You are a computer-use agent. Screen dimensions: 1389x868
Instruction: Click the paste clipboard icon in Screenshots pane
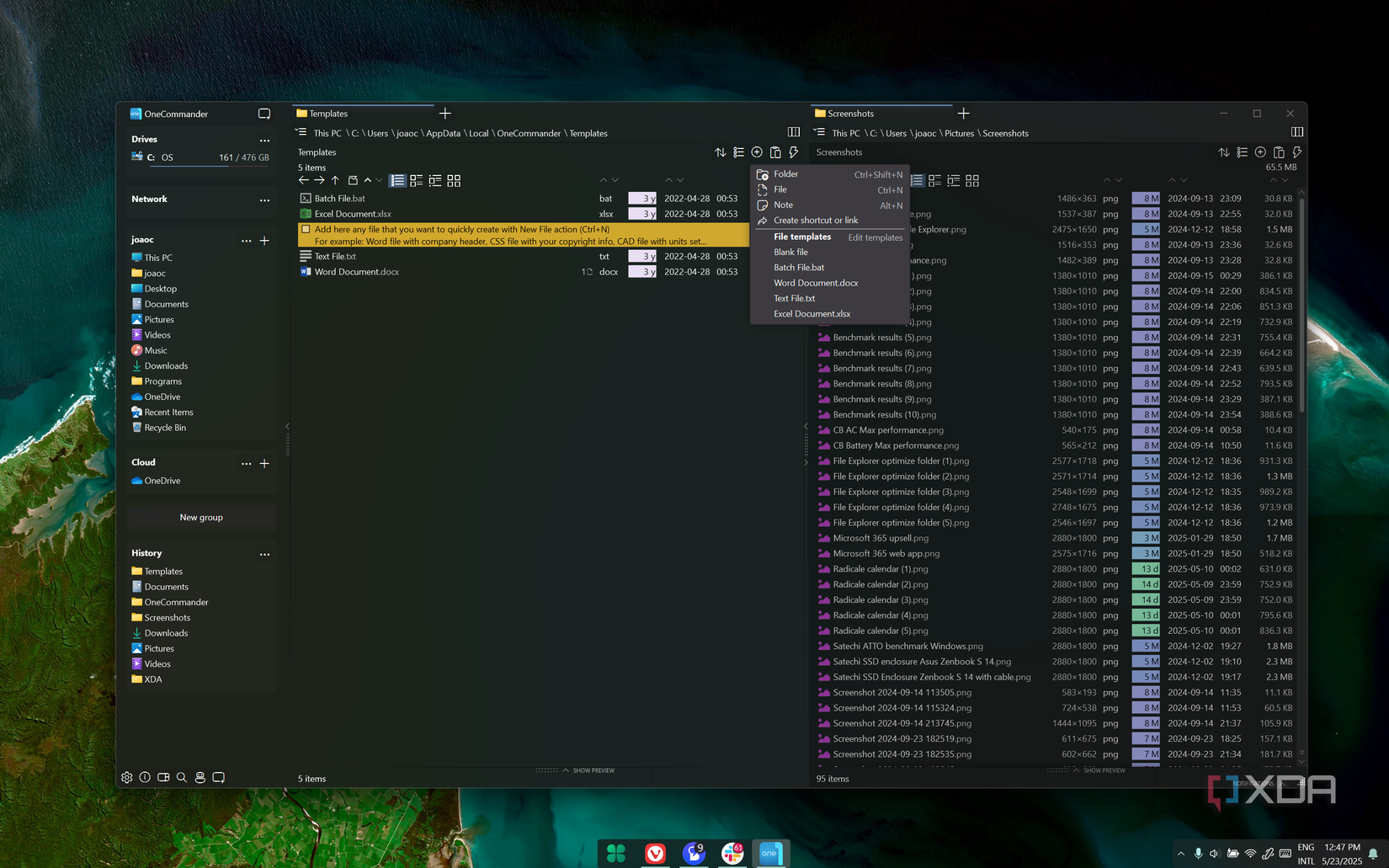pos(1279,152)
